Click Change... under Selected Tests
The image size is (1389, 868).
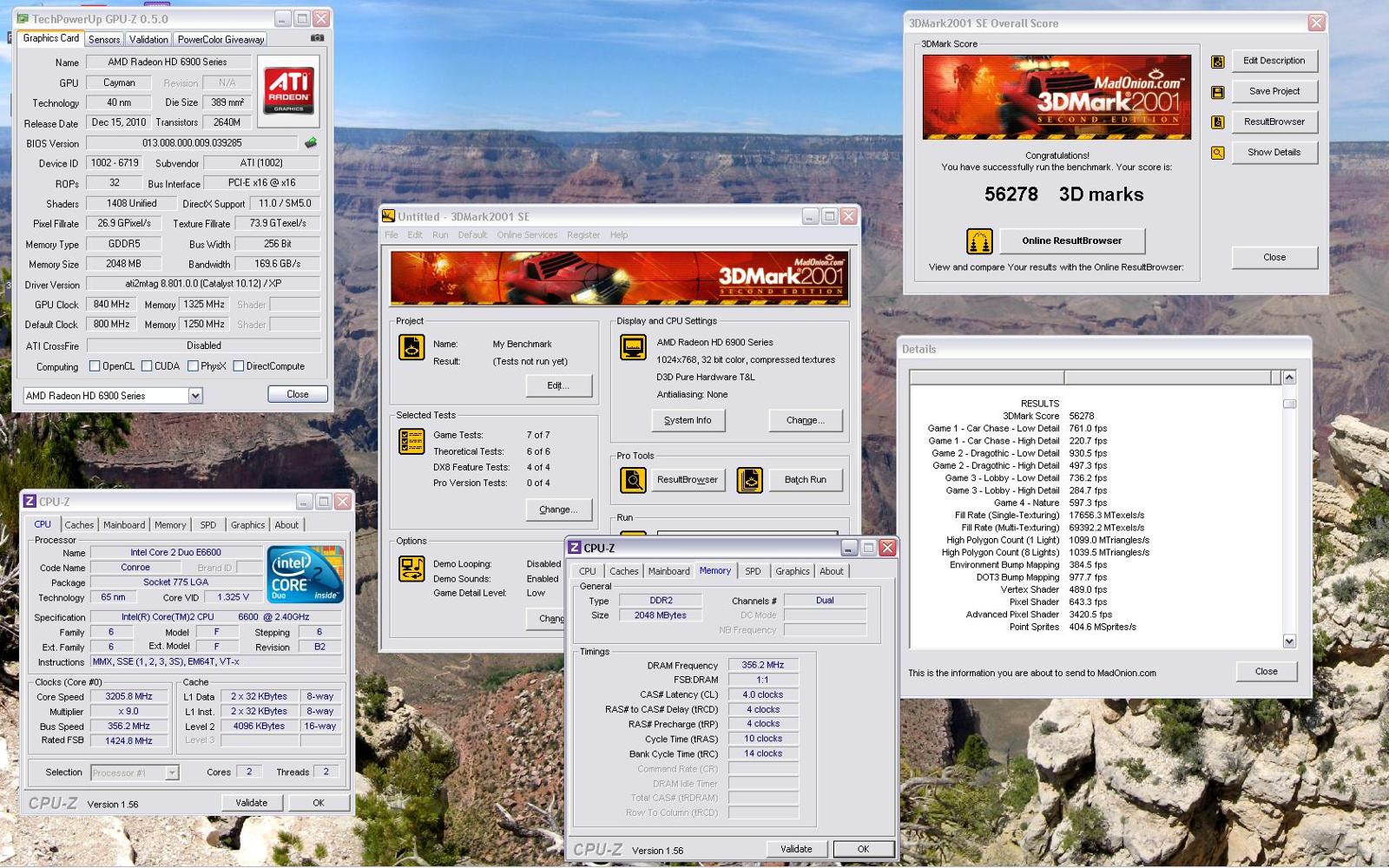tap(559, 510)
